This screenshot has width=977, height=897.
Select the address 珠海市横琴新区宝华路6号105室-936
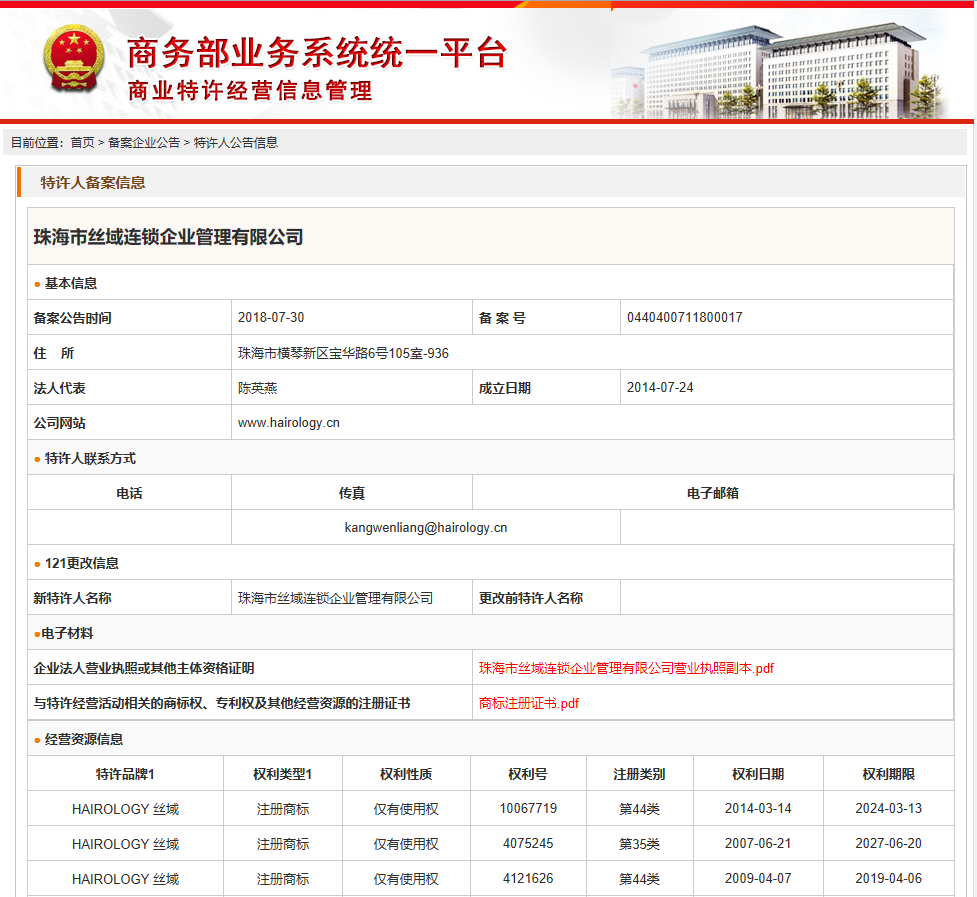343,353
